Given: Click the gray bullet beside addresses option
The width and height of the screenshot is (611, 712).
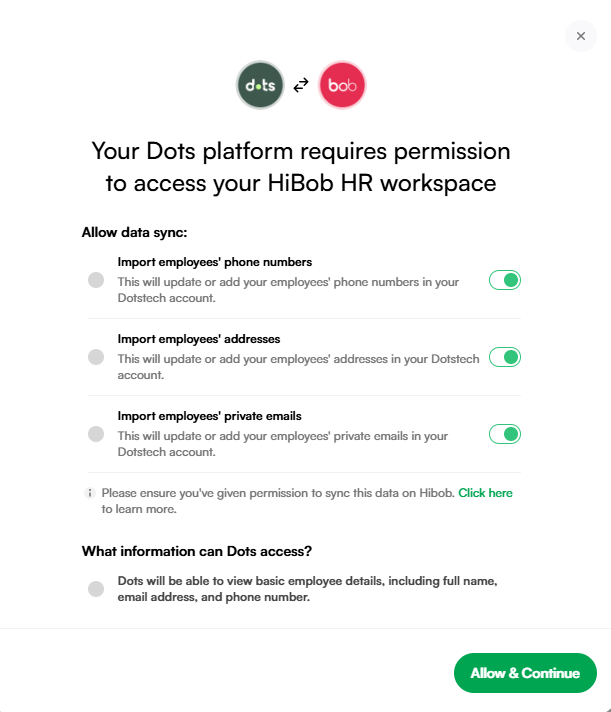Looking at the screenshot, I should [x=96, y=357].
